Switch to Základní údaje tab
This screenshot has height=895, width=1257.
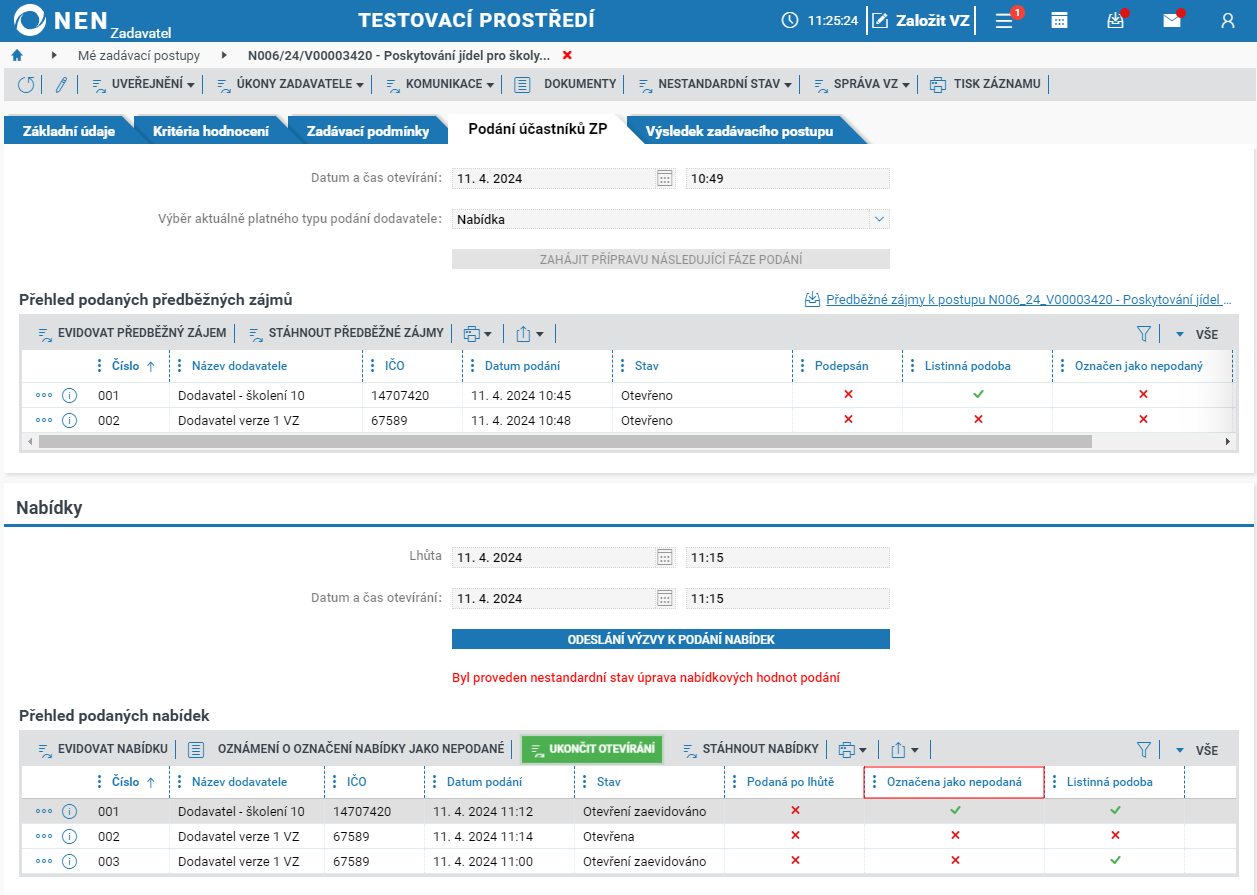point(68,131)
